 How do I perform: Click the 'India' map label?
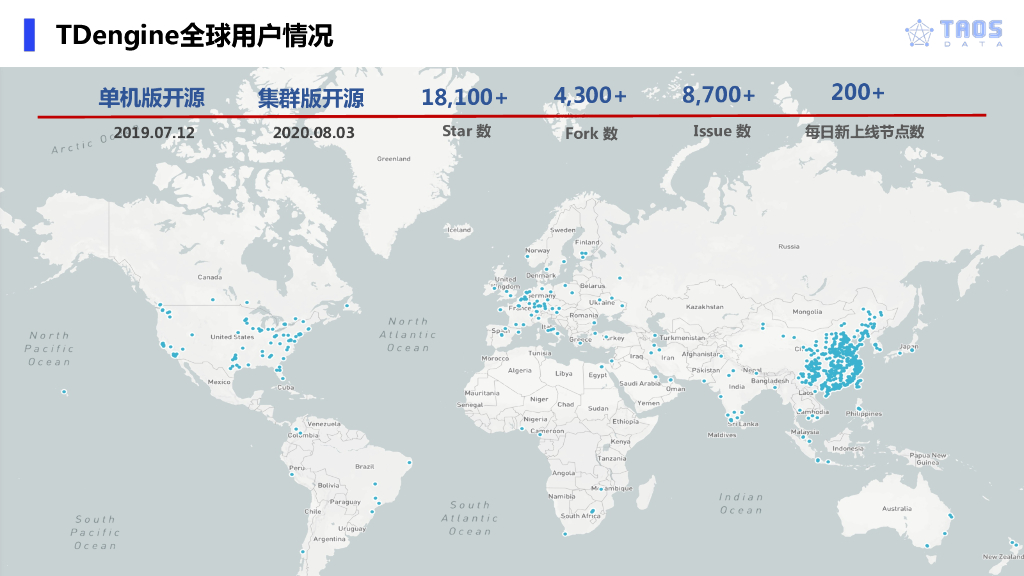pos(737,387)
